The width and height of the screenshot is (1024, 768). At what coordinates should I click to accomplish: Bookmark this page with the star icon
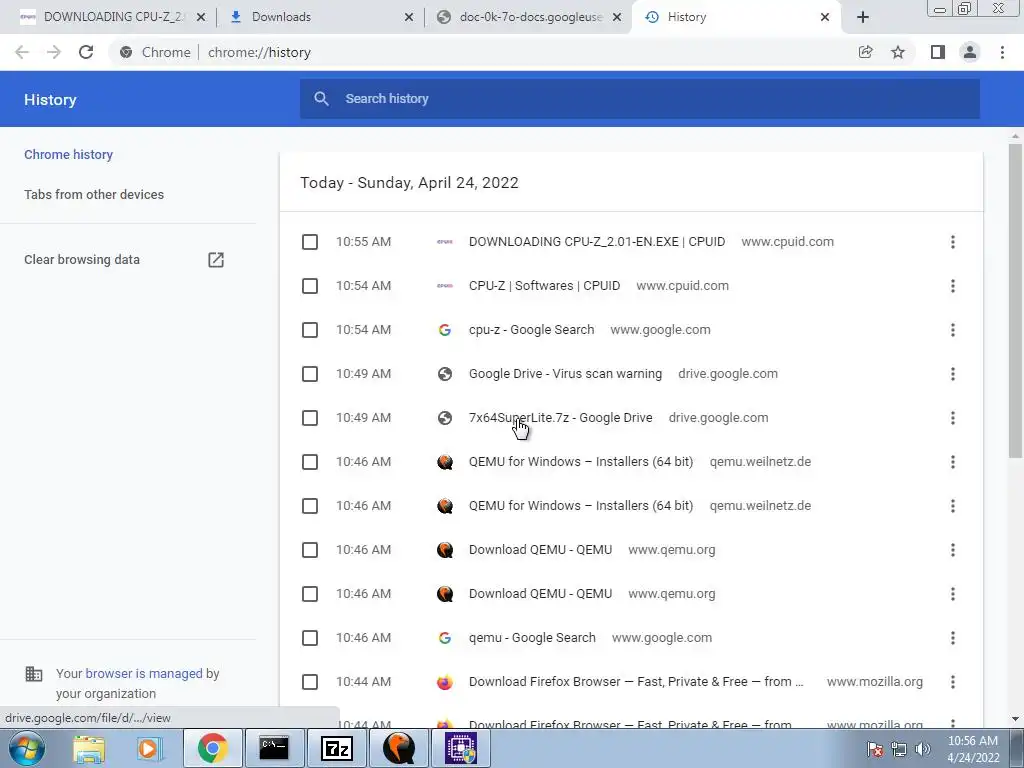pos(898,52)
